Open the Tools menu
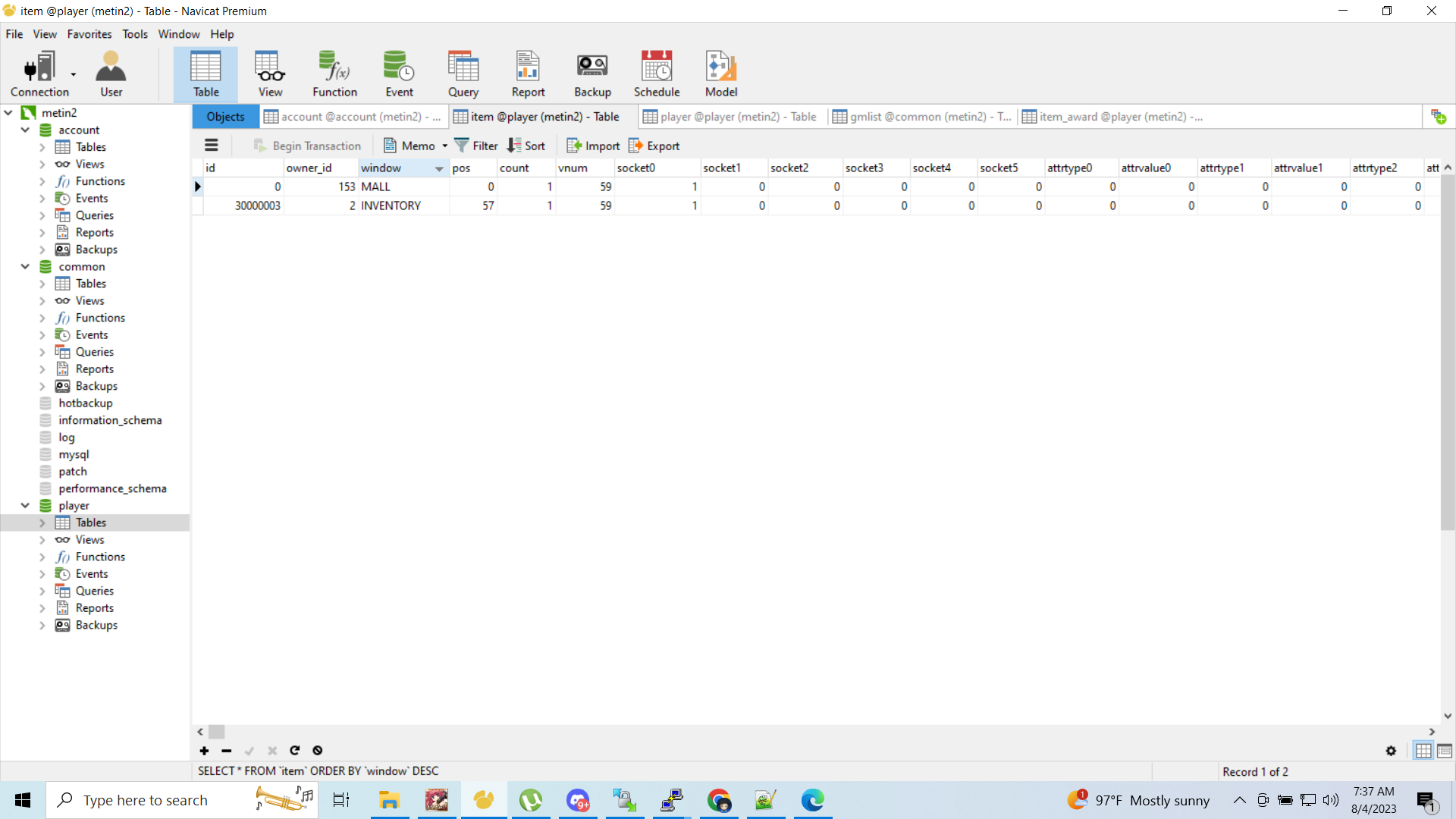 click(135, 34)
